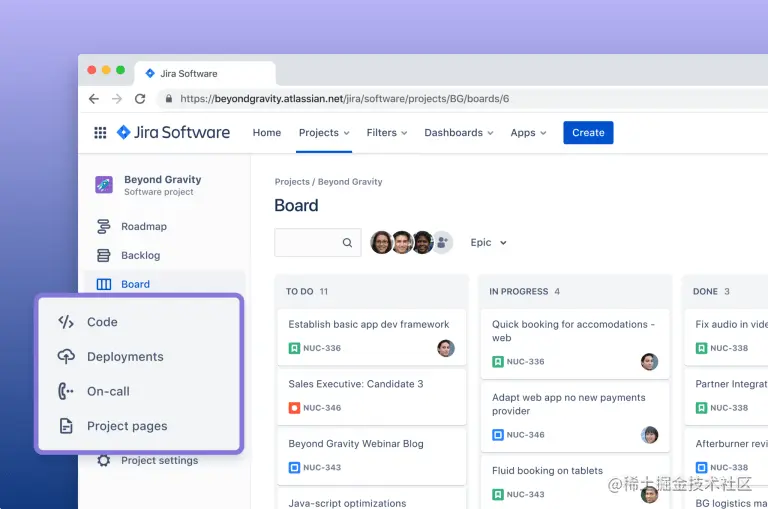Viewport: 768px width, 509px height.
Task: Click the Roadmap icon in sidebar
Action: [103, 226]
